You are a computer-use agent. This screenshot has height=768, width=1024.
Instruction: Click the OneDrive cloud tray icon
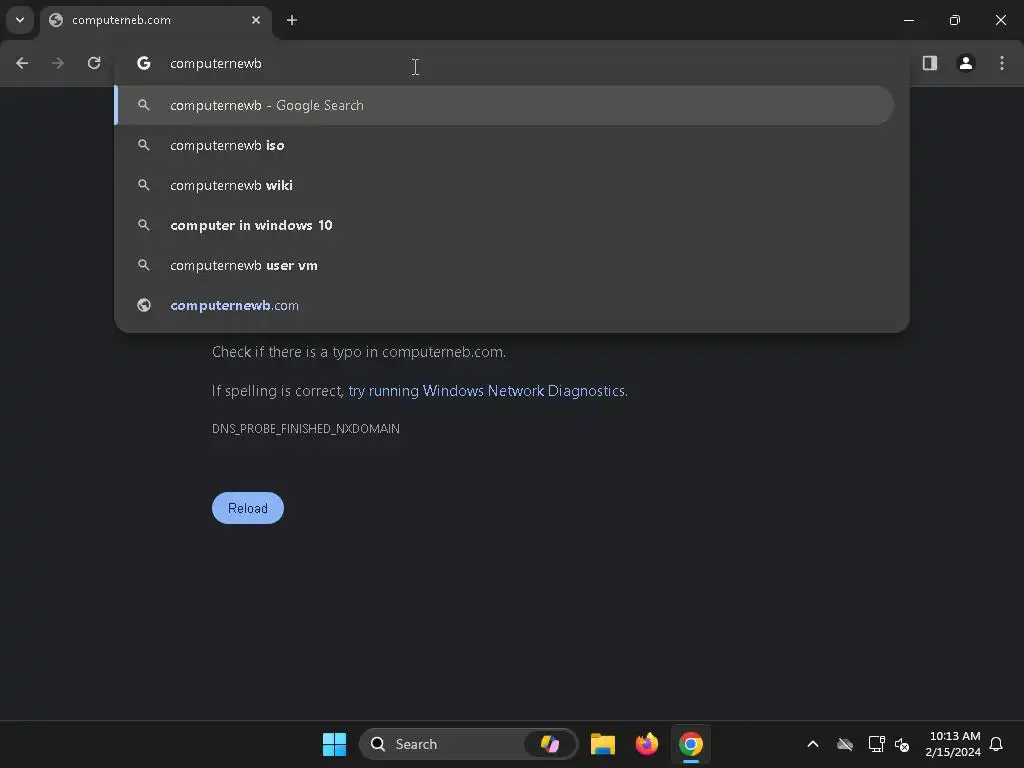(x=844, y=744)
